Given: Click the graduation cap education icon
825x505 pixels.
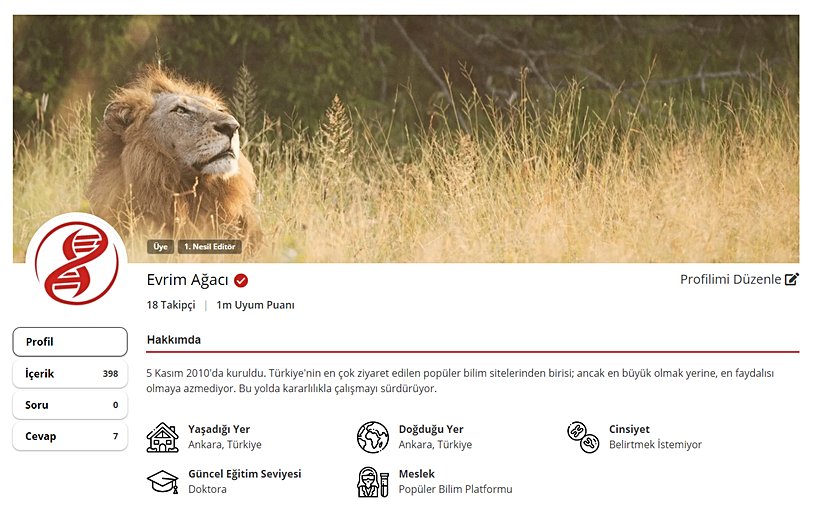Looking at the screenshot, I should click(163, 481).
